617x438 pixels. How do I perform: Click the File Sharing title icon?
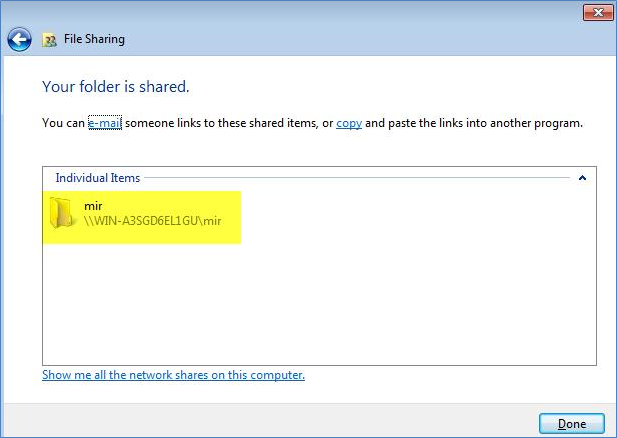click(50, 40)
